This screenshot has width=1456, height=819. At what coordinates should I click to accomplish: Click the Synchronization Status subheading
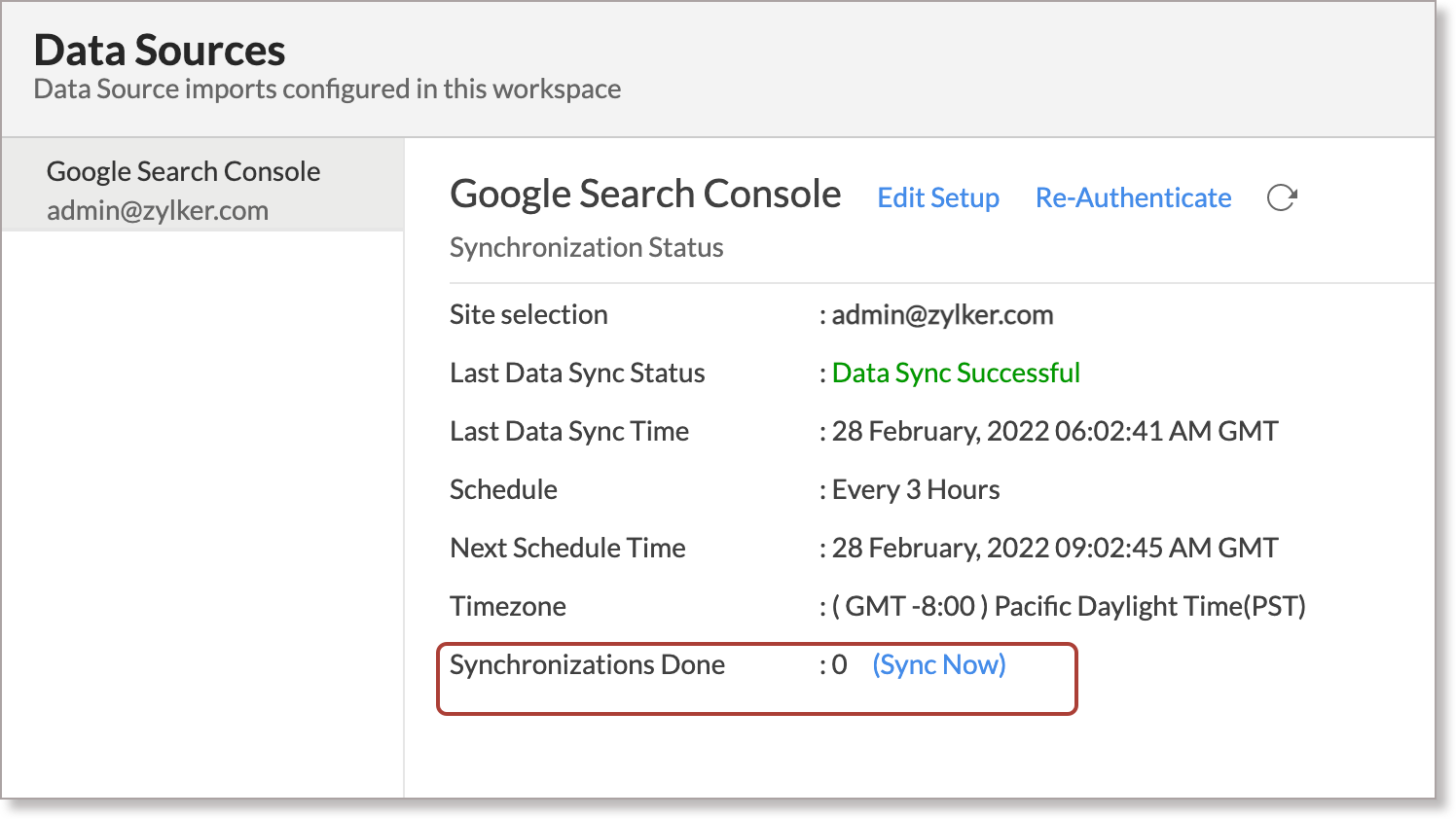coord(586,247)
